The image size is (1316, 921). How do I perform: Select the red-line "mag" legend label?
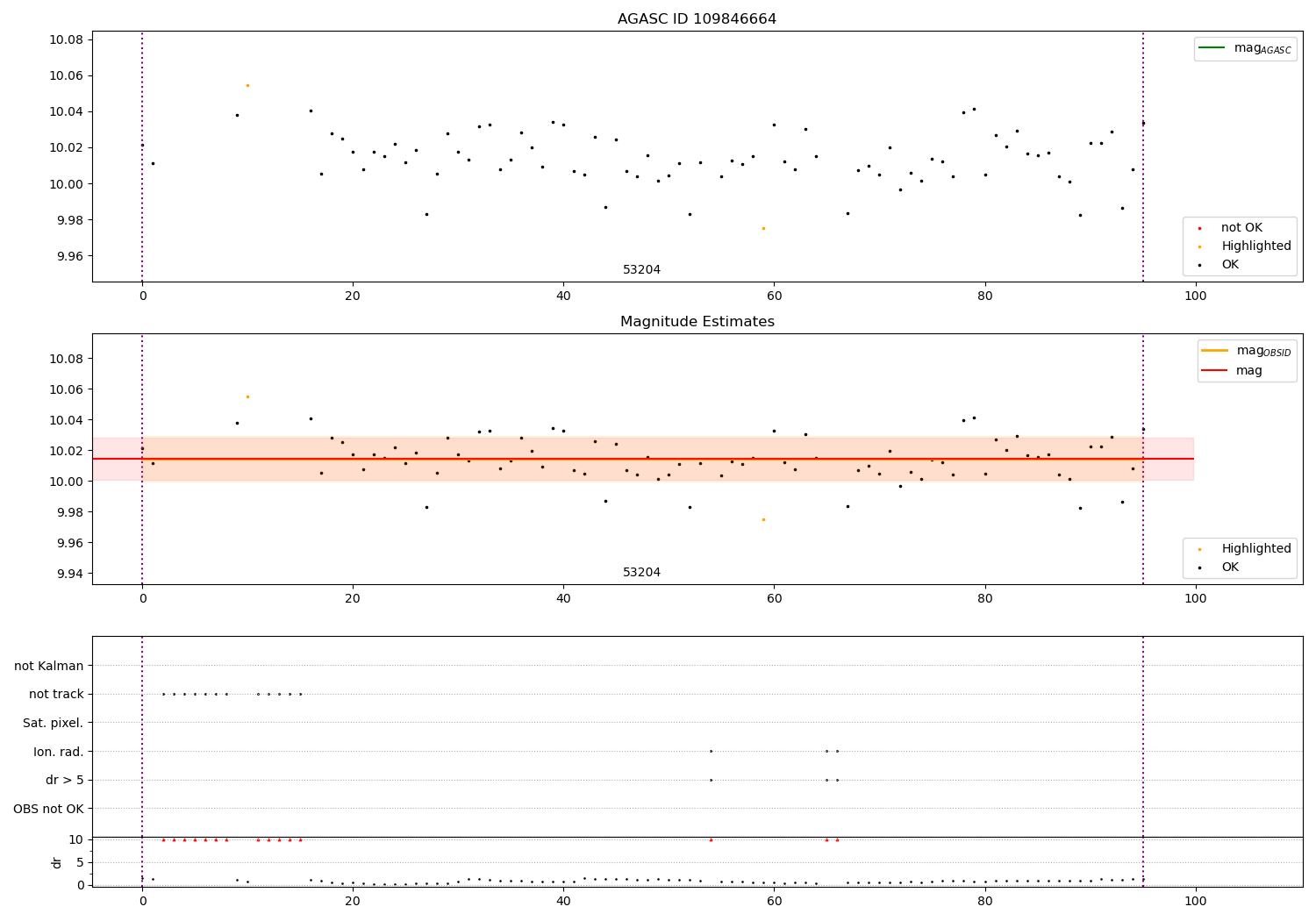coord(1249,370)
